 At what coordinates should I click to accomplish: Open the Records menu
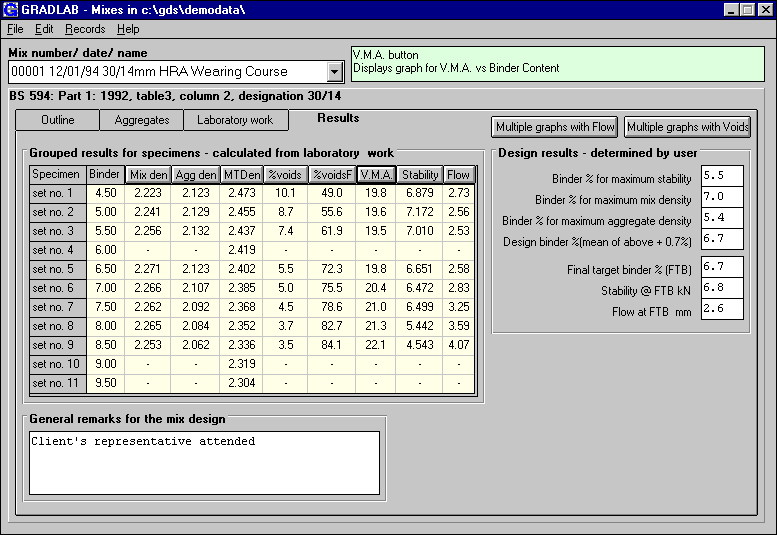pyautogui.click(x=85, y=29)
